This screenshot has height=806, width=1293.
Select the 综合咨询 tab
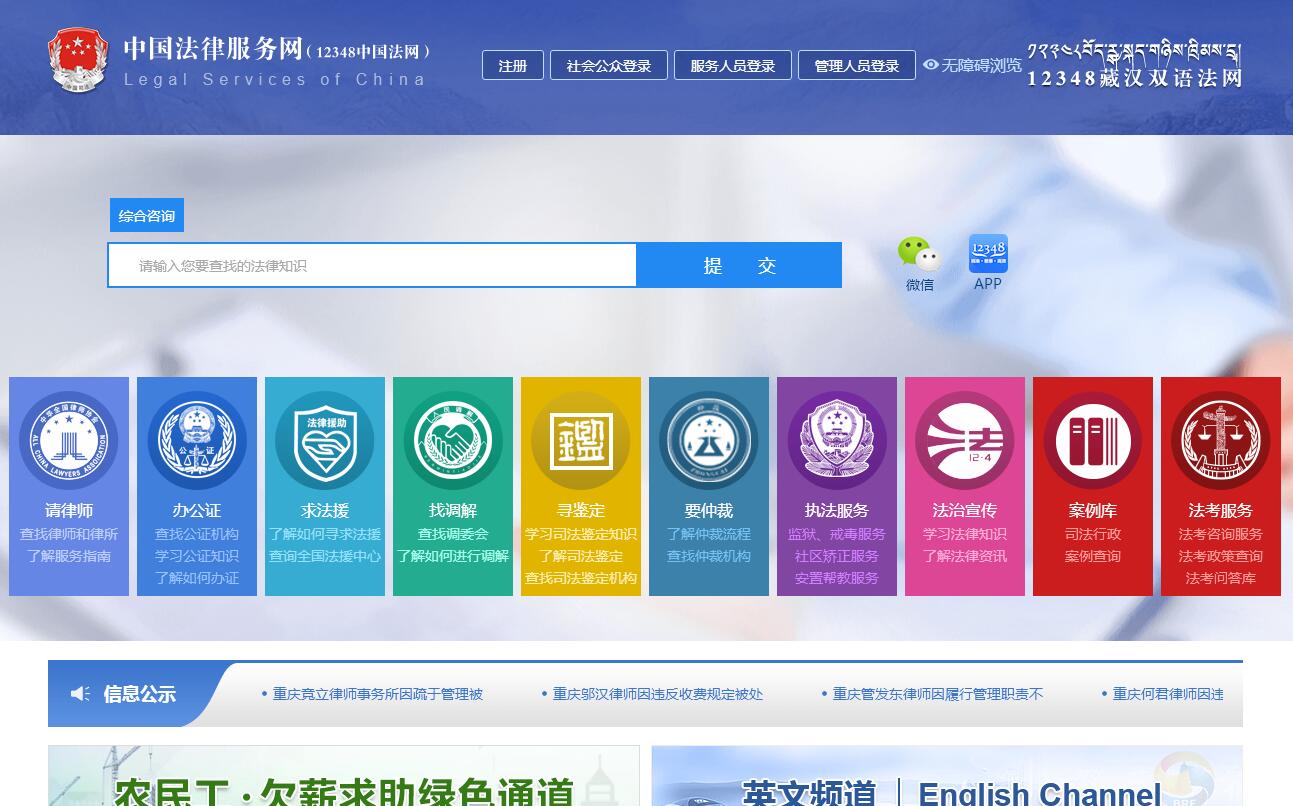tap(147, 216)
